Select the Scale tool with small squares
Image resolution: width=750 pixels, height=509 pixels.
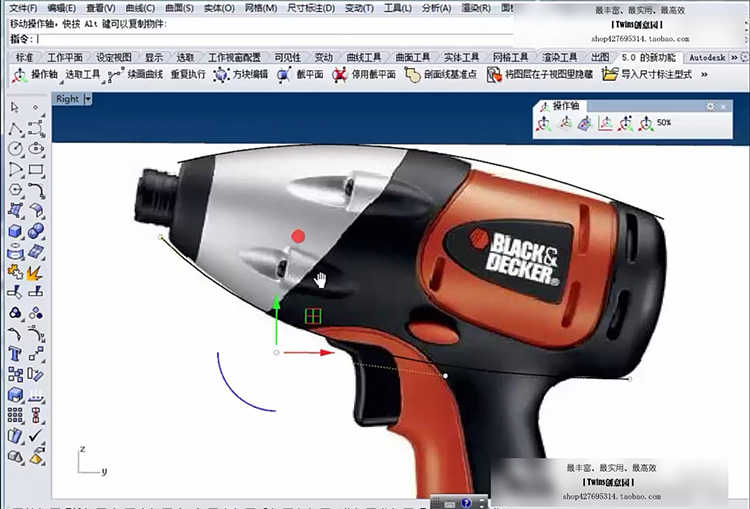click(36, 354)
